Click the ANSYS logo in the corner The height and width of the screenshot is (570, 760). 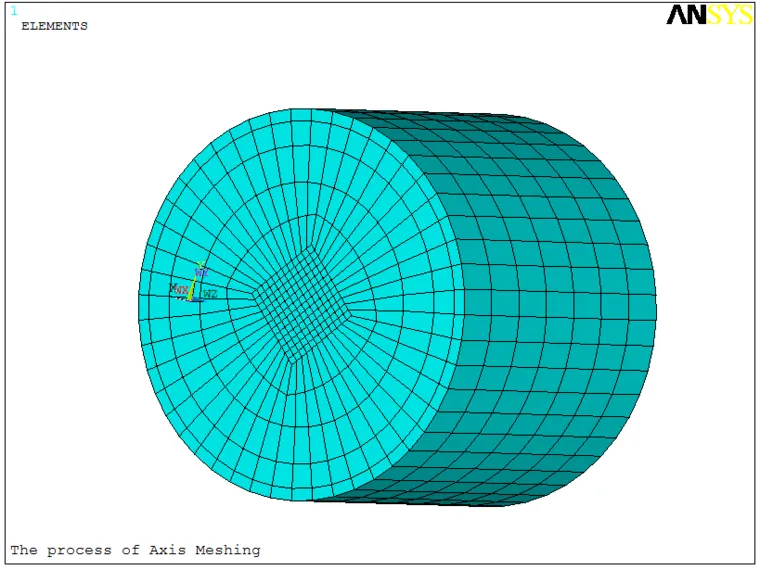point(709,15)
